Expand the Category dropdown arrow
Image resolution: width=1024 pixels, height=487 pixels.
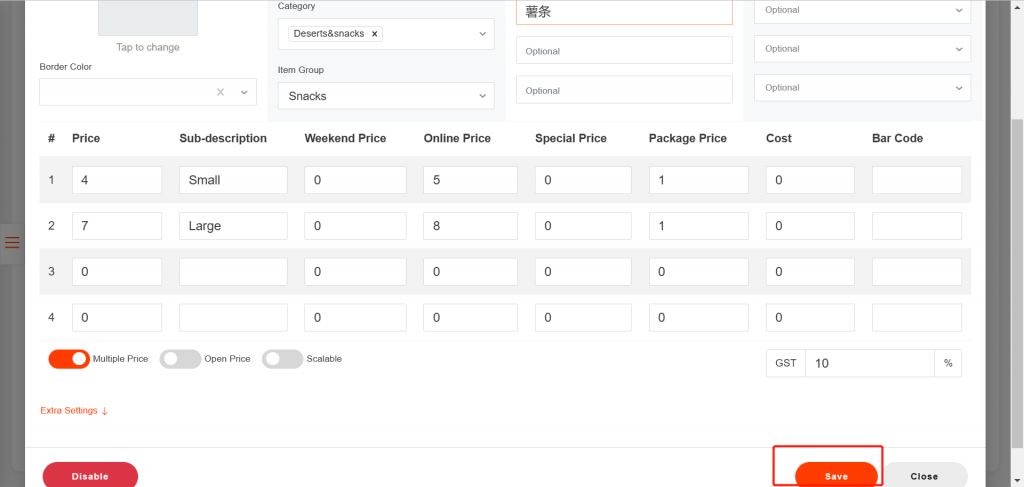pos(482,34)
